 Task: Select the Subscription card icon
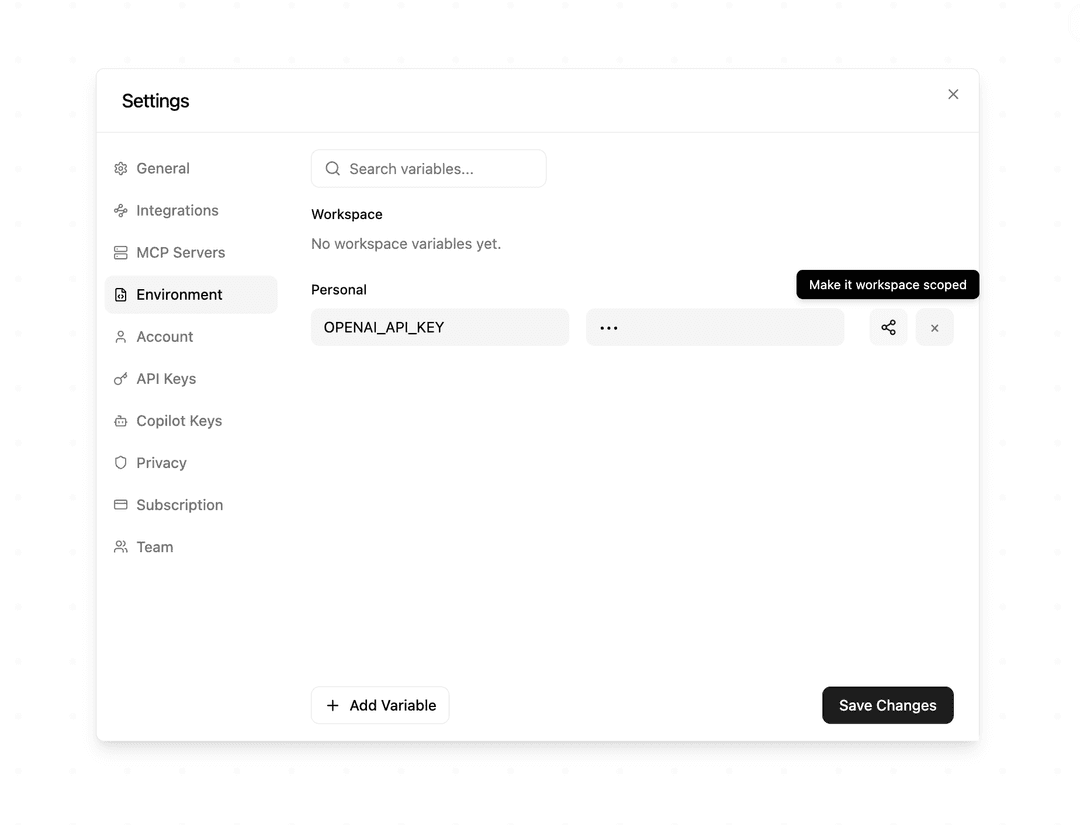pyautogui.click(x=120, y=504)
